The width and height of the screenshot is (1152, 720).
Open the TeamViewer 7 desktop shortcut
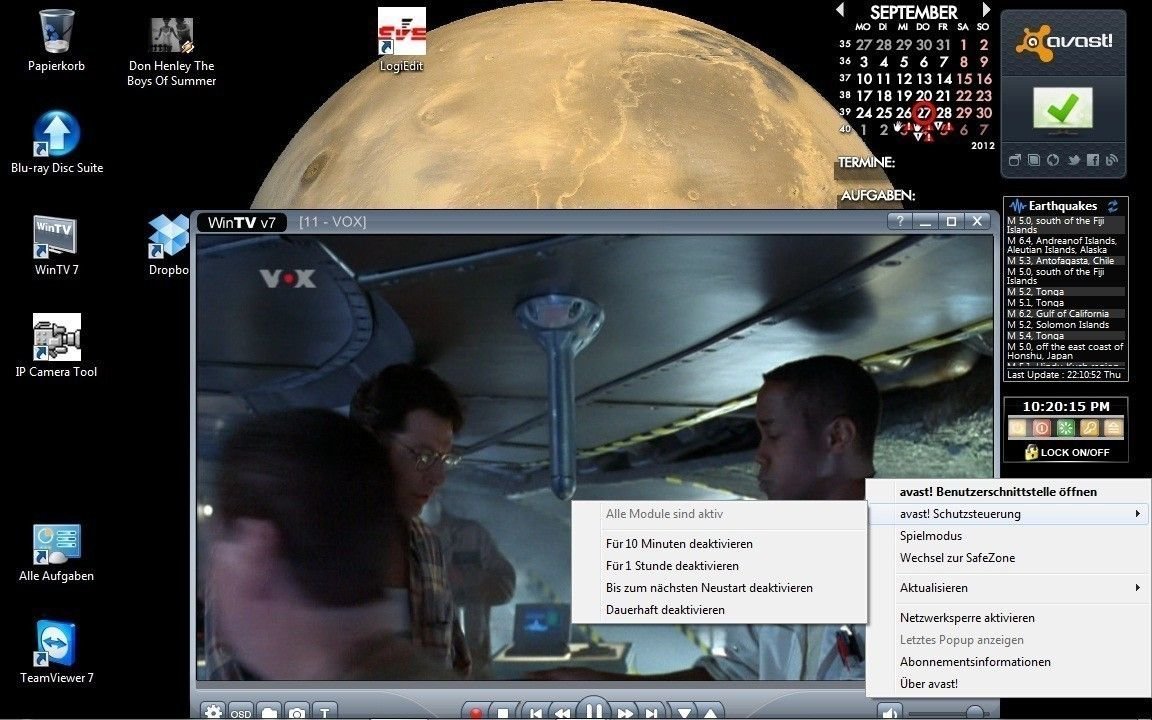pyautogui.click(x=57, y=652)
